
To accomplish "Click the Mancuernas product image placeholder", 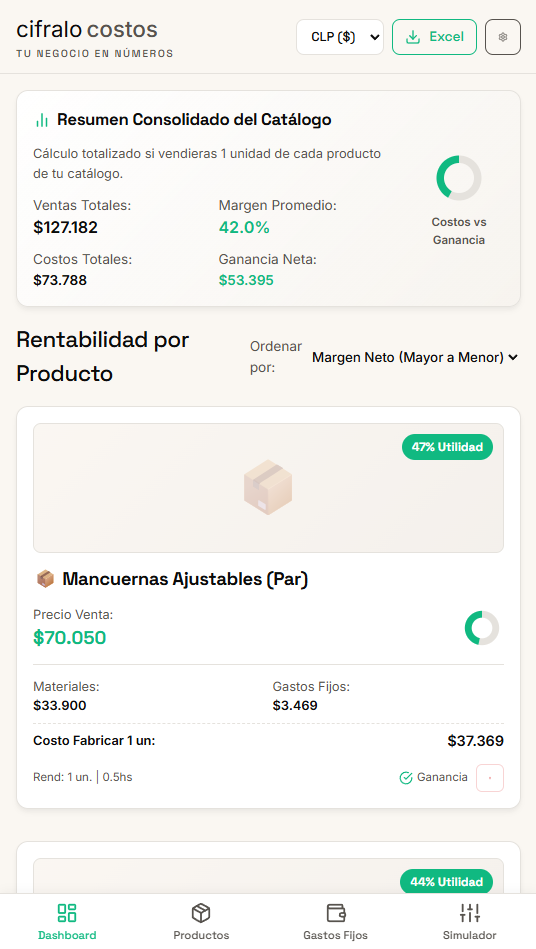I will click(268, 488).
